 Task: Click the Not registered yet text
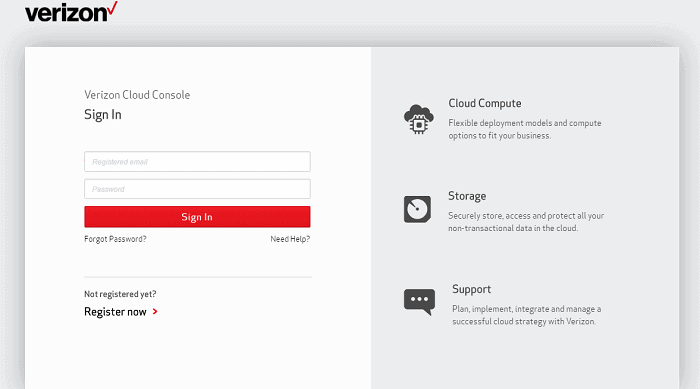120,294
